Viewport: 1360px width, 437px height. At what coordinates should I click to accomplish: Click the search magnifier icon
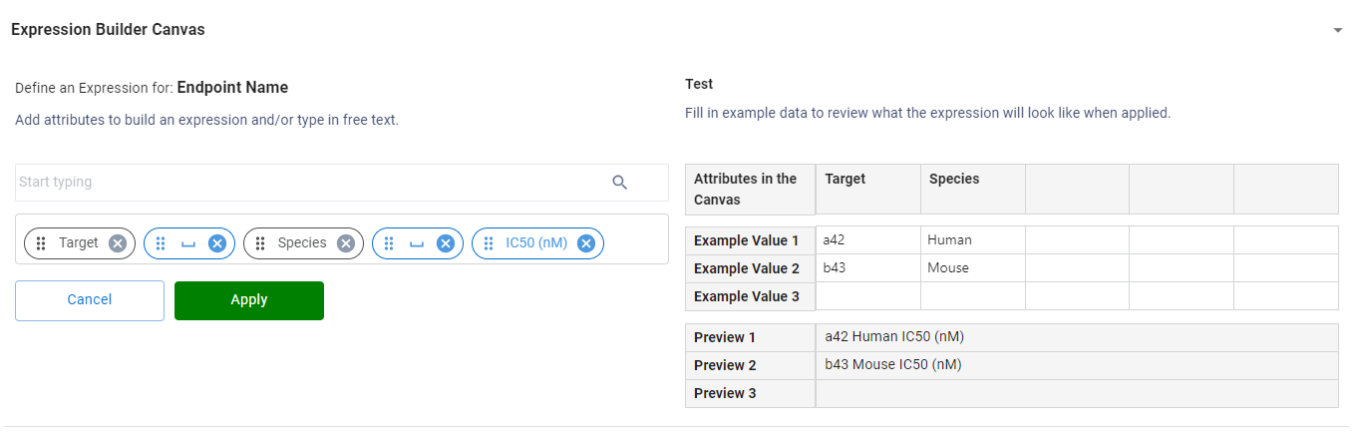pyautogui.click(x=619, y=182)
